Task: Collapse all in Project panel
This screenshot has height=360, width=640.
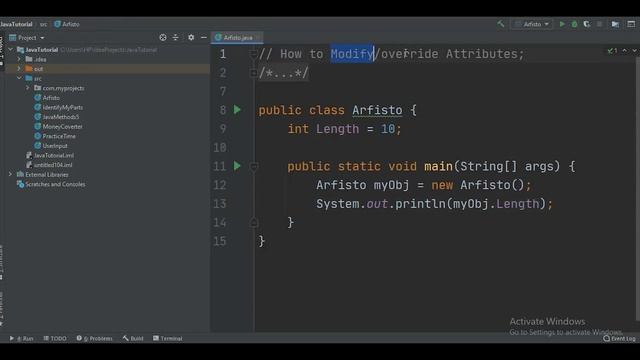Action: [x=176, y=38]
